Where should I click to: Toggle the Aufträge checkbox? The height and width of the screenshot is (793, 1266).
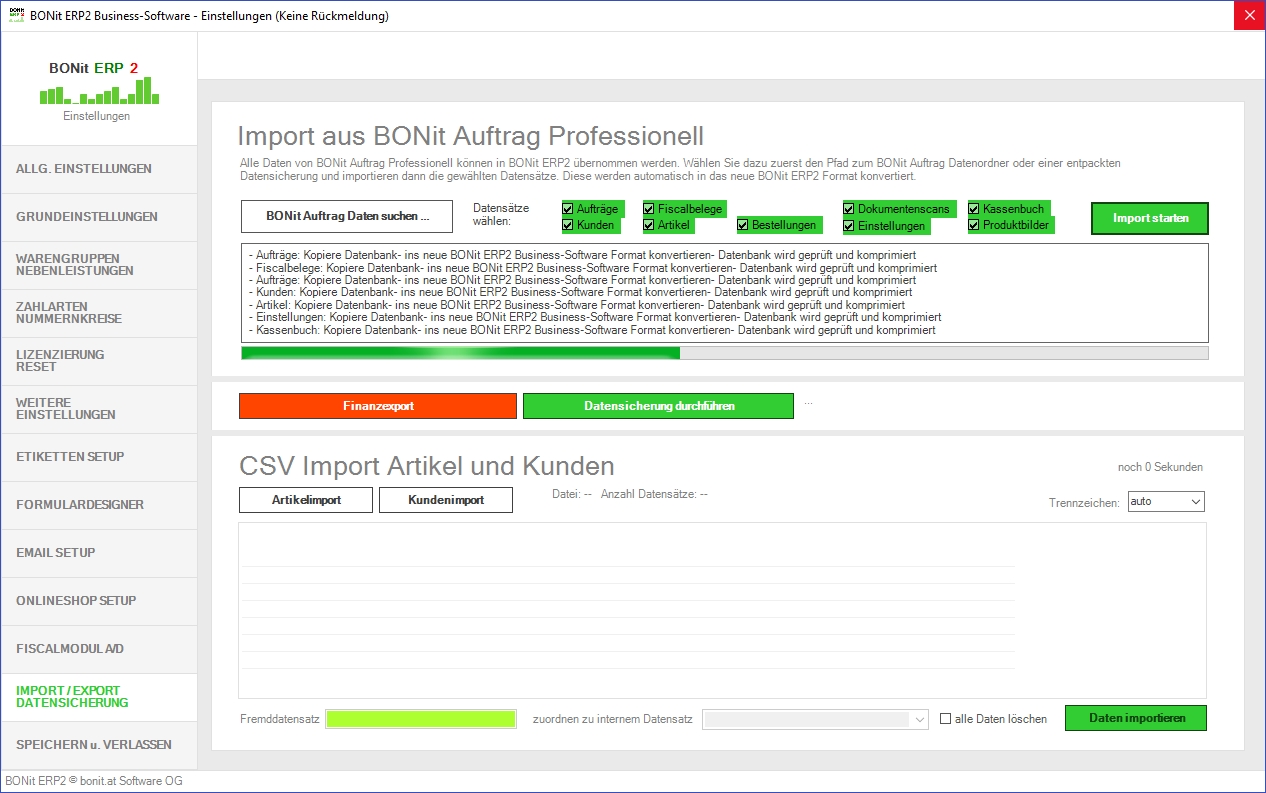pos(568,209)
